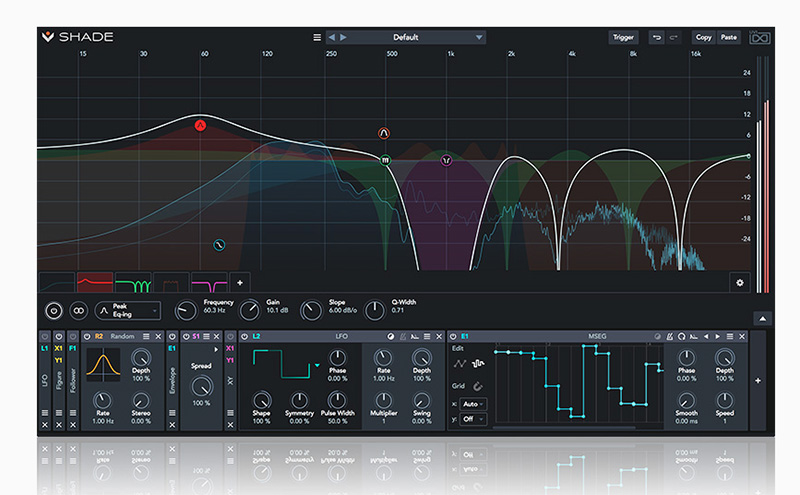The height and width of the screenshot is (495, 800).
Task: Click the Gain knob
Action: (x=249, y=311)
